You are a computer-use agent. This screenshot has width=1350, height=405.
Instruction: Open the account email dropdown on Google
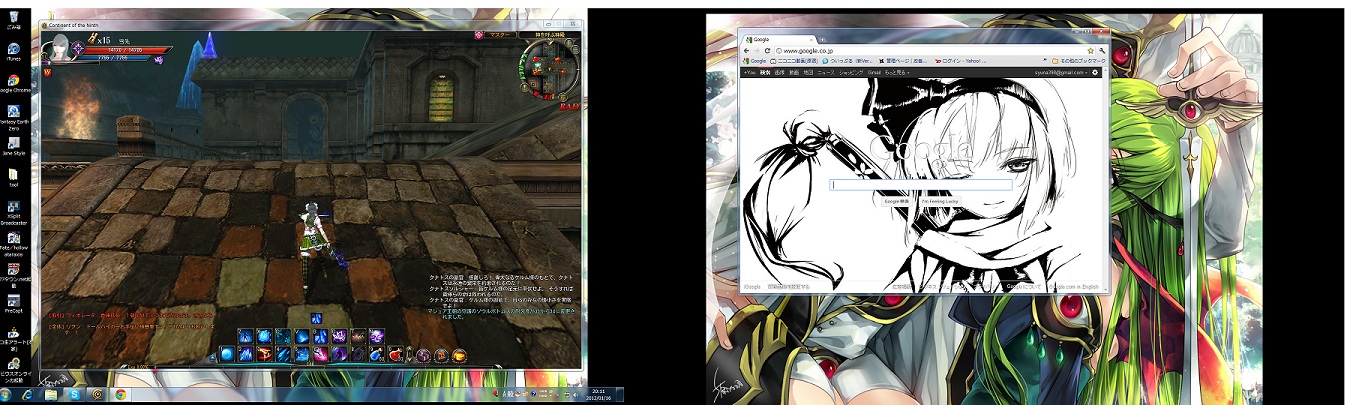[x=1062, y=72]
